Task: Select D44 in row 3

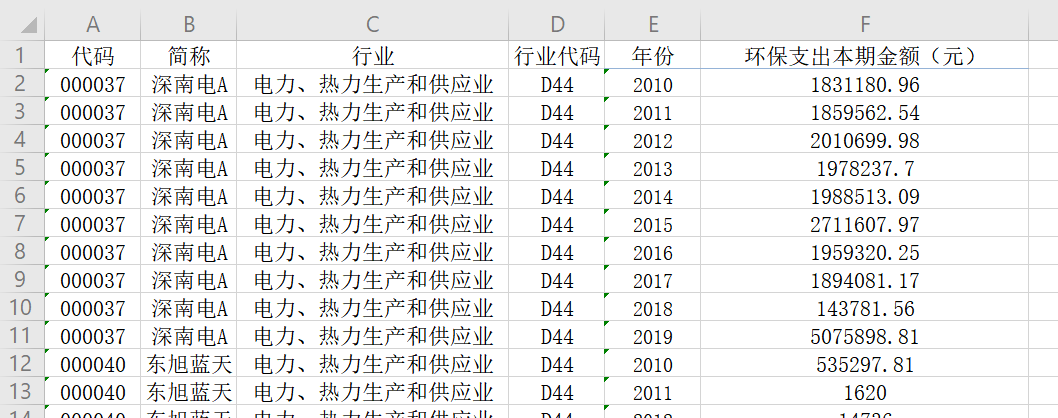Action: (x=557, y=112)
